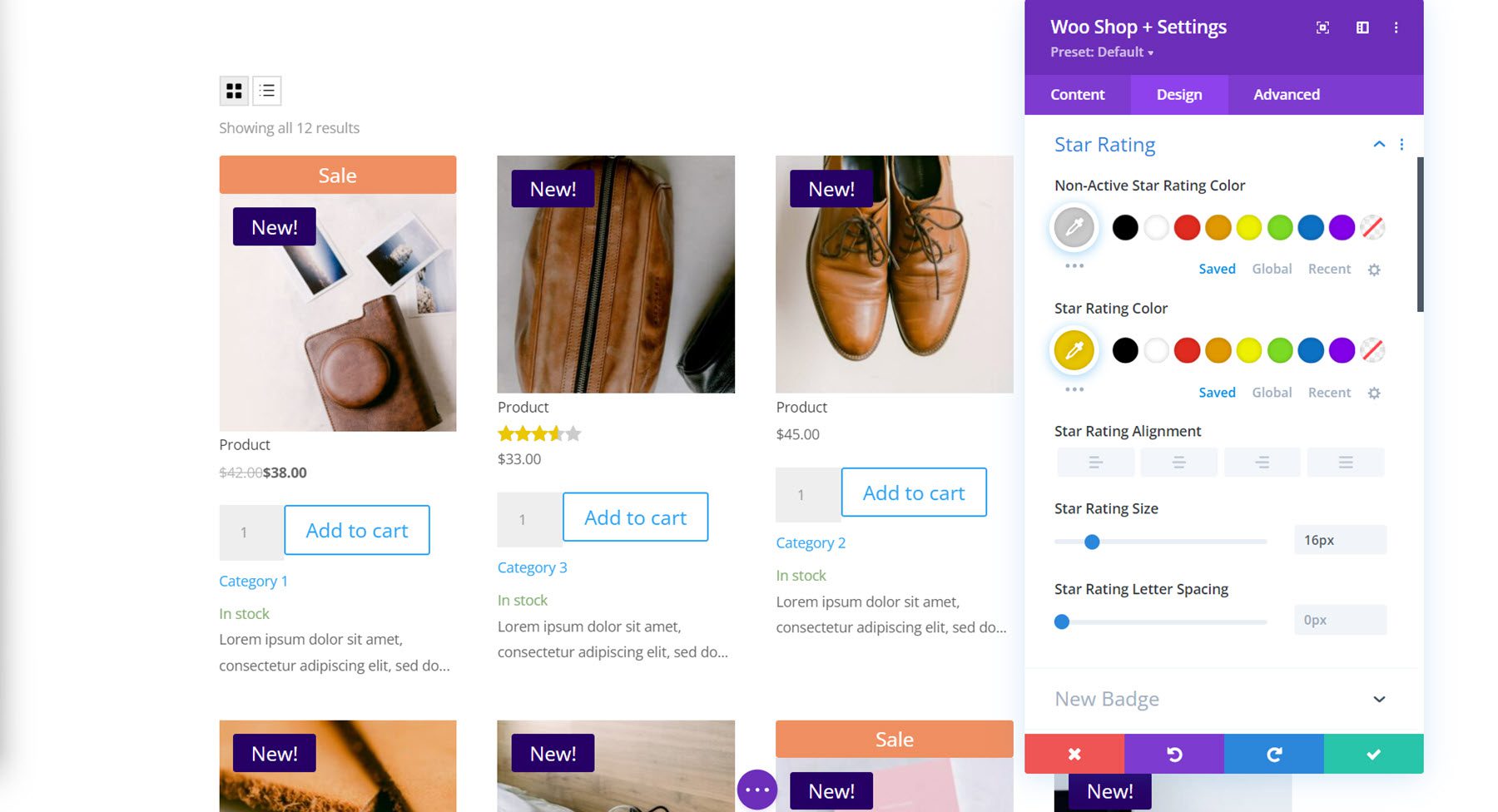Open the settings panel options kebab menu
1498x812 pixels.
(1396, 27)
